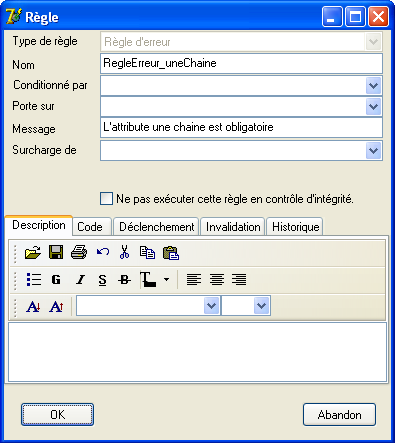Click the Print icon
Image resolution: width=395 pixels, height=443 pixels.
coord(79,252)
